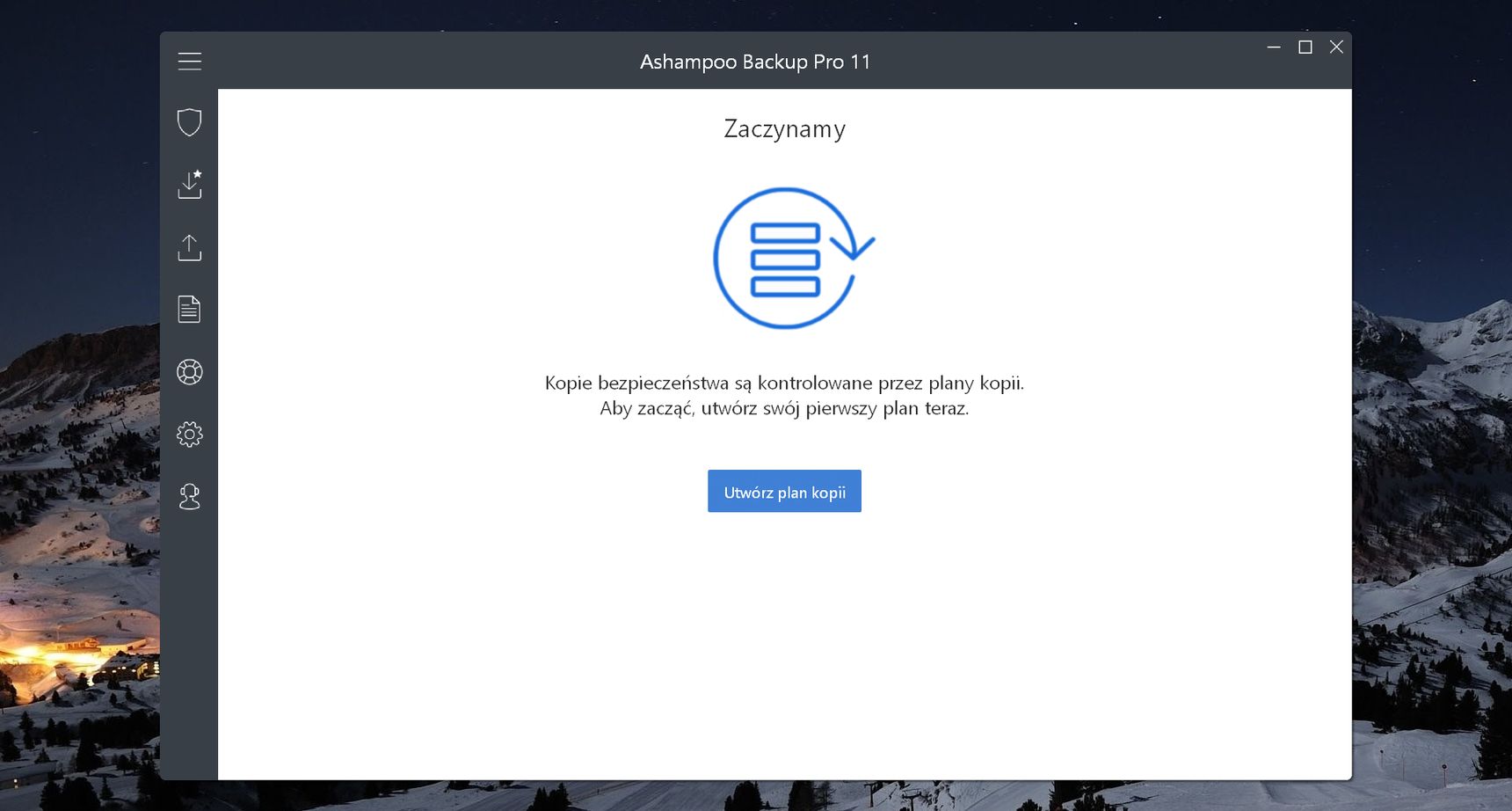Maximize the Ashampoo Backup Pro window
The width and height of the screenshot is (1512, 811).
1305,47
